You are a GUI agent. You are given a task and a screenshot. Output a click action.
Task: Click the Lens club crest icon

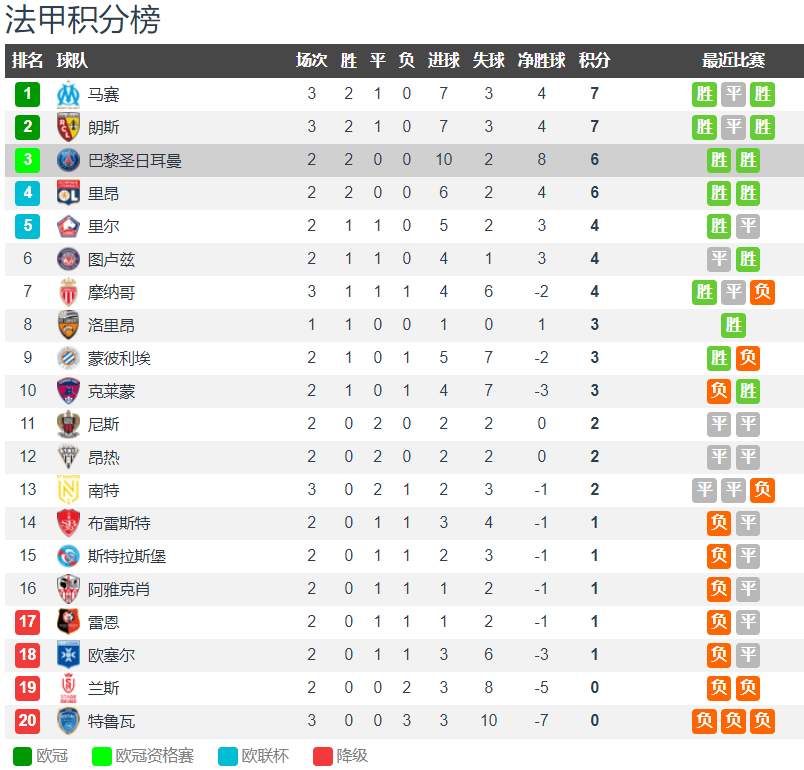tap(68, 127)
